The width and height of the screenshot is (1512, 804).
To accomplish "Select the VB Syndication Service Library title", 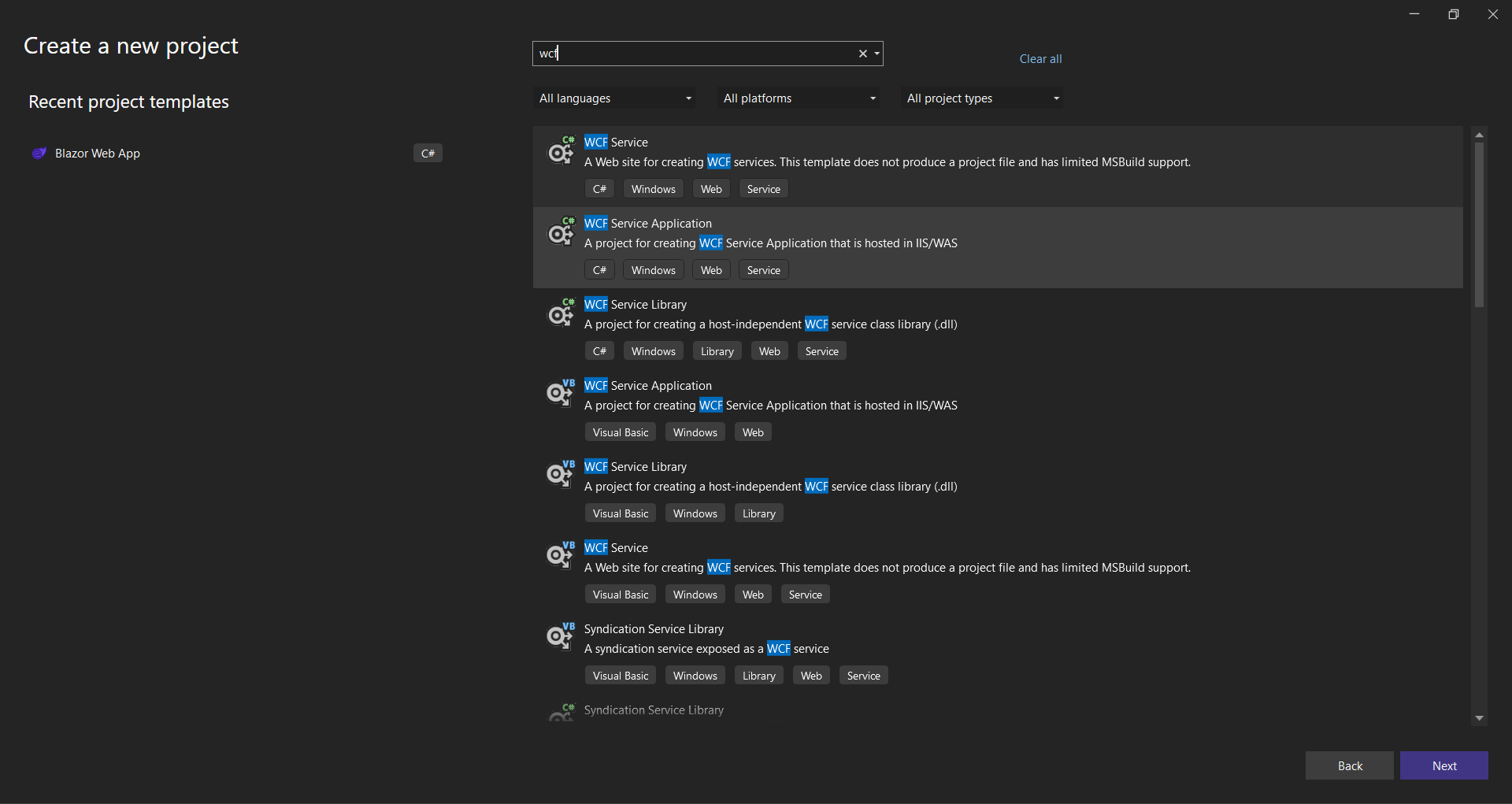I will (654, 629).
